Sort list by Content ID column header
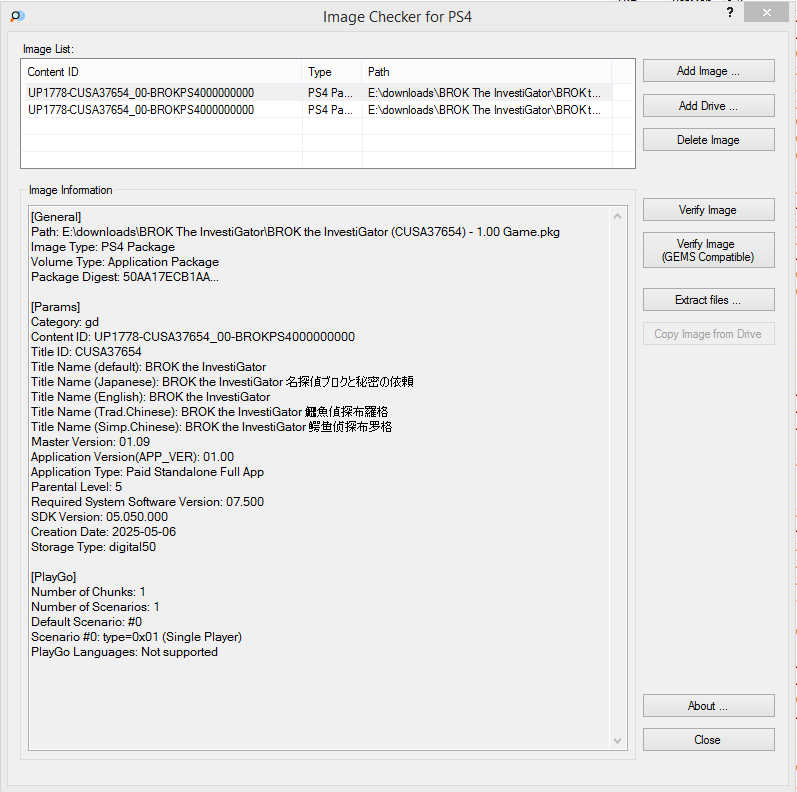Screen dimensions: 797x792 pyautogui.click(x=162, y=72)
